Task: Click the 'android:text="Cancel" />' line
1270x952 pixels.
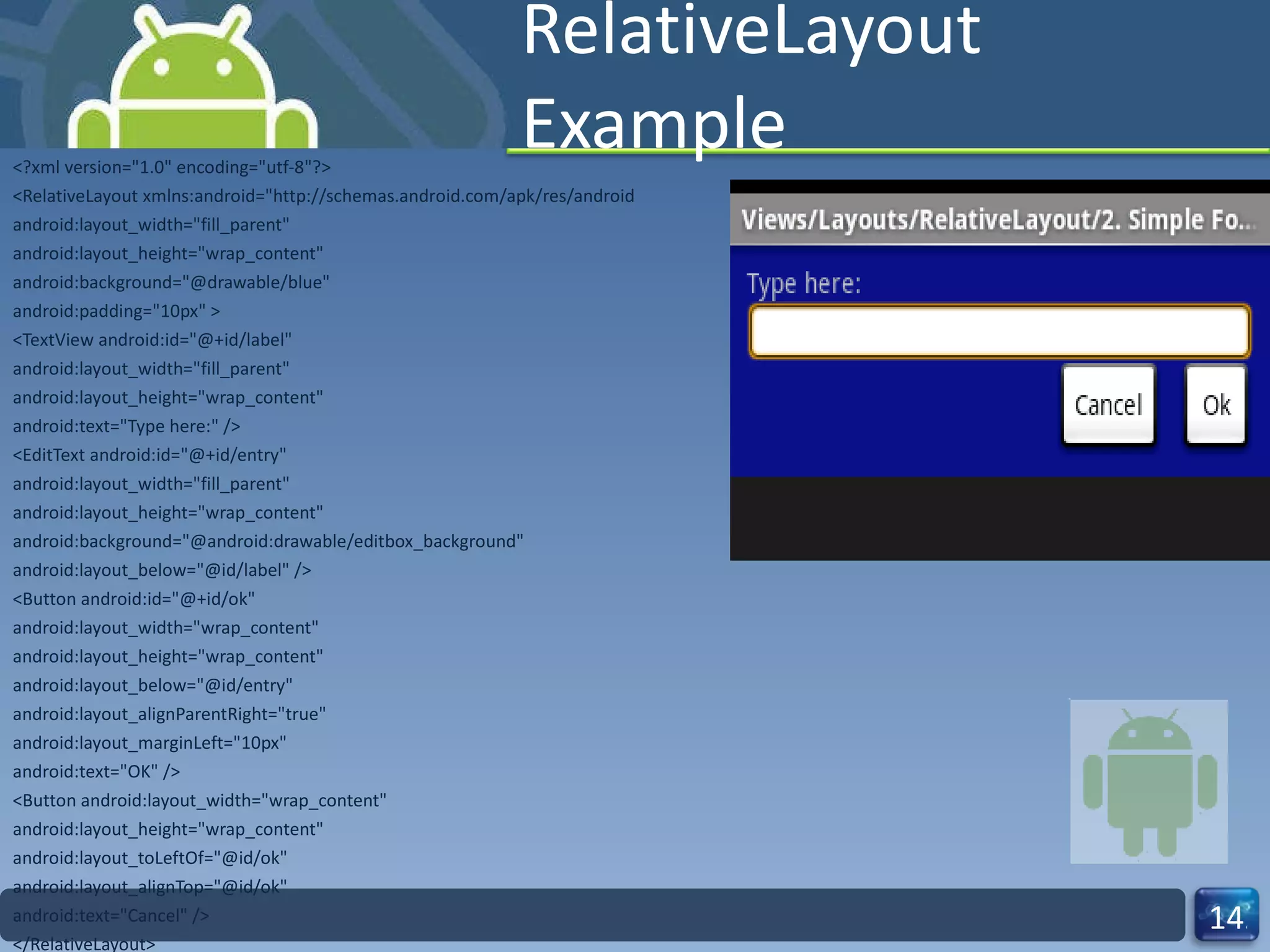Action: click(111, 915)
